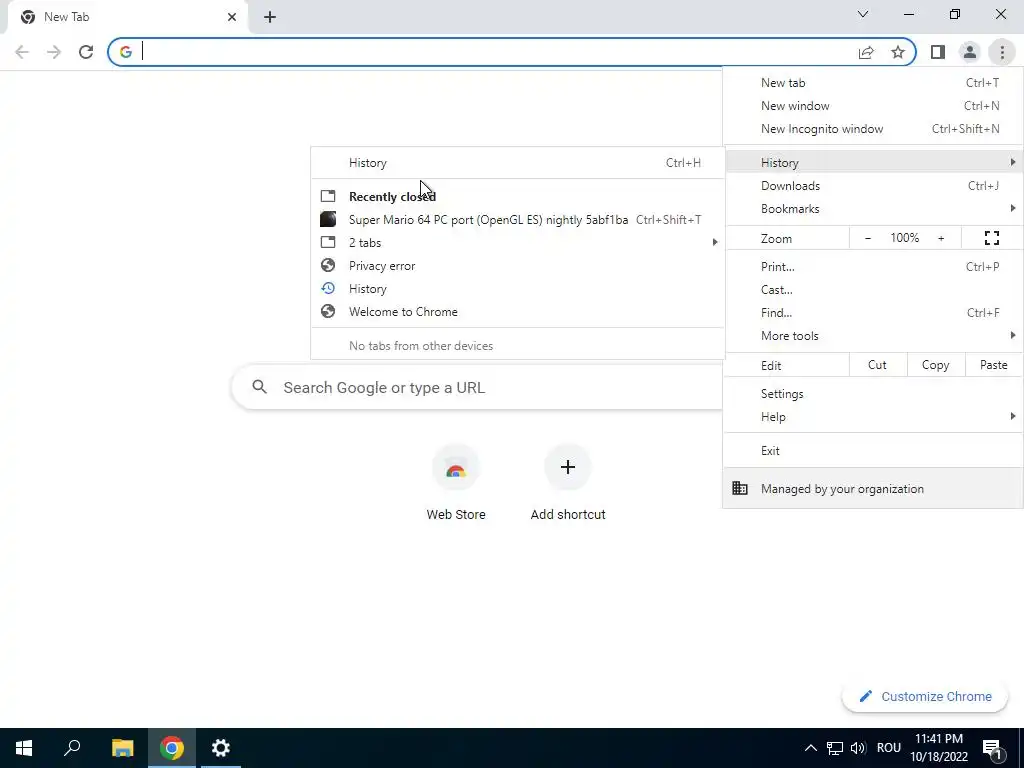Reopen the recently closed History tab
This screenshot has height=768, width=1024.
click(x=518, y=289)
